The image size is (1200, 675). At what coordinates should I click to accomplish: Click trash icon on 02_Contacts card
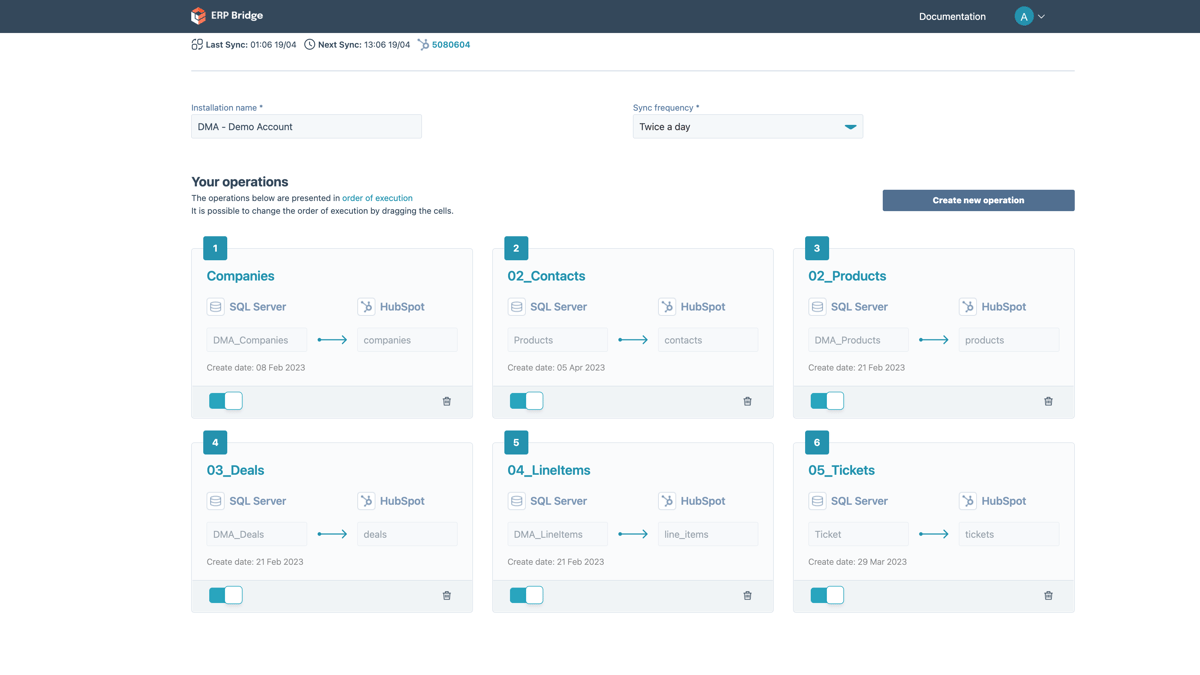pyautogui.click(x=747, y=401)
